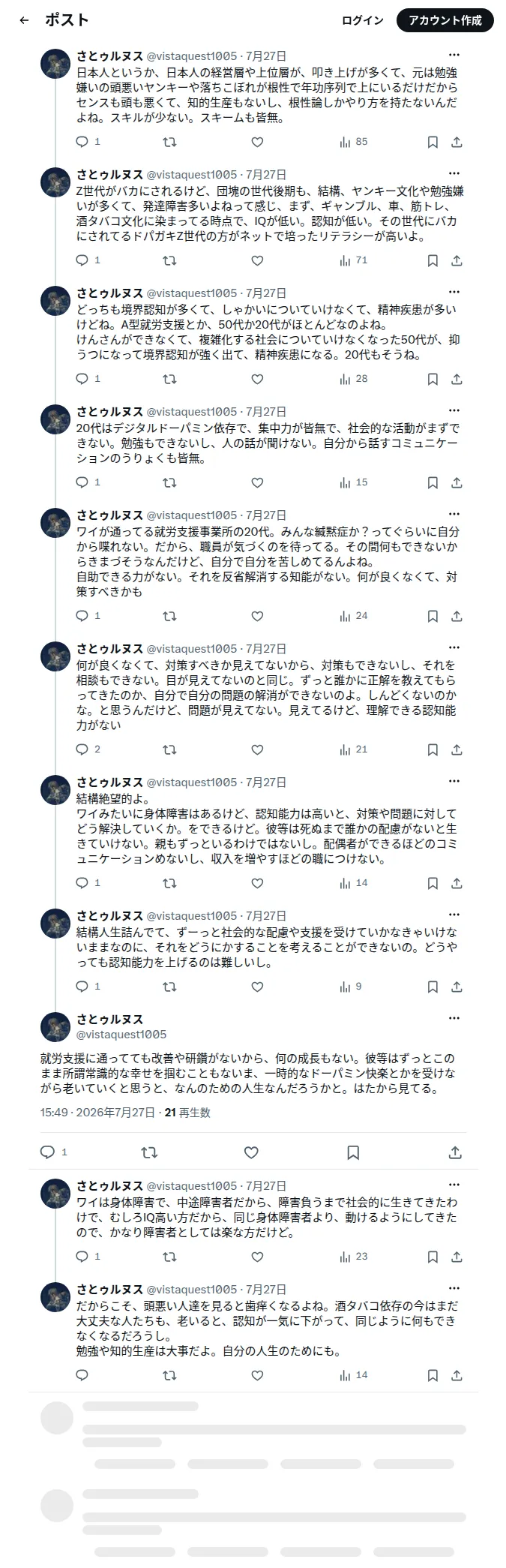Open @vistaquest1005 handle on the main post
Viewport: 506px width, 1568px height.
pyautogui.click(x=121, y=1035)
